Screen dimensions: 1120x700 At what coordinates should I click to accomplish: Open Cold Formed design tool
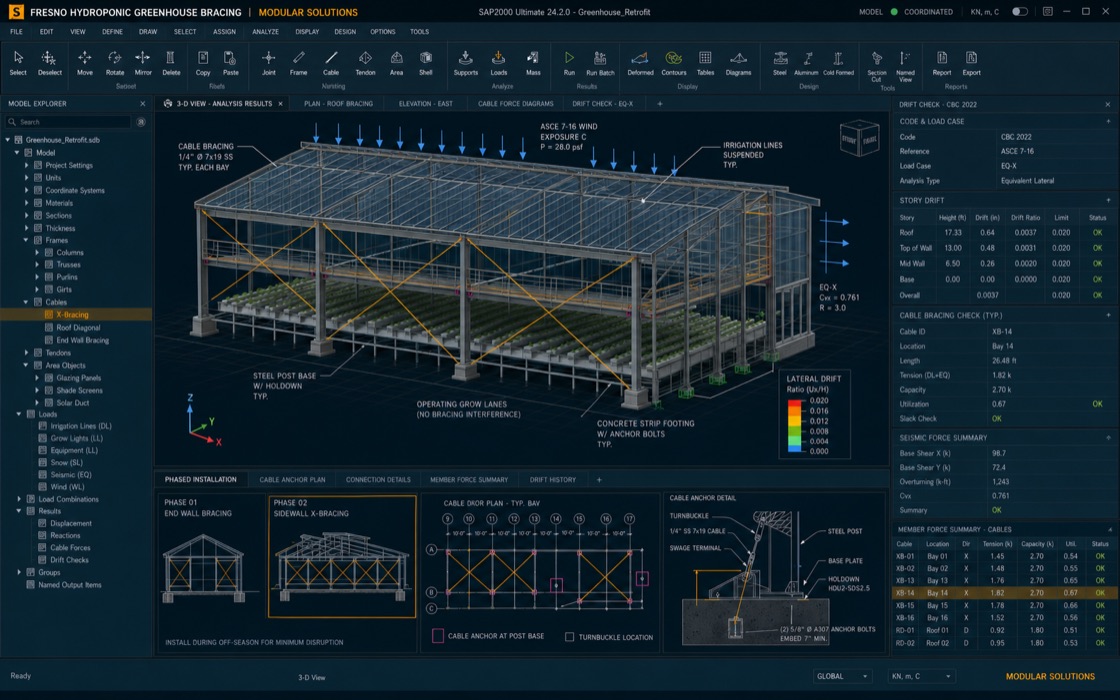tap(838, 63)
